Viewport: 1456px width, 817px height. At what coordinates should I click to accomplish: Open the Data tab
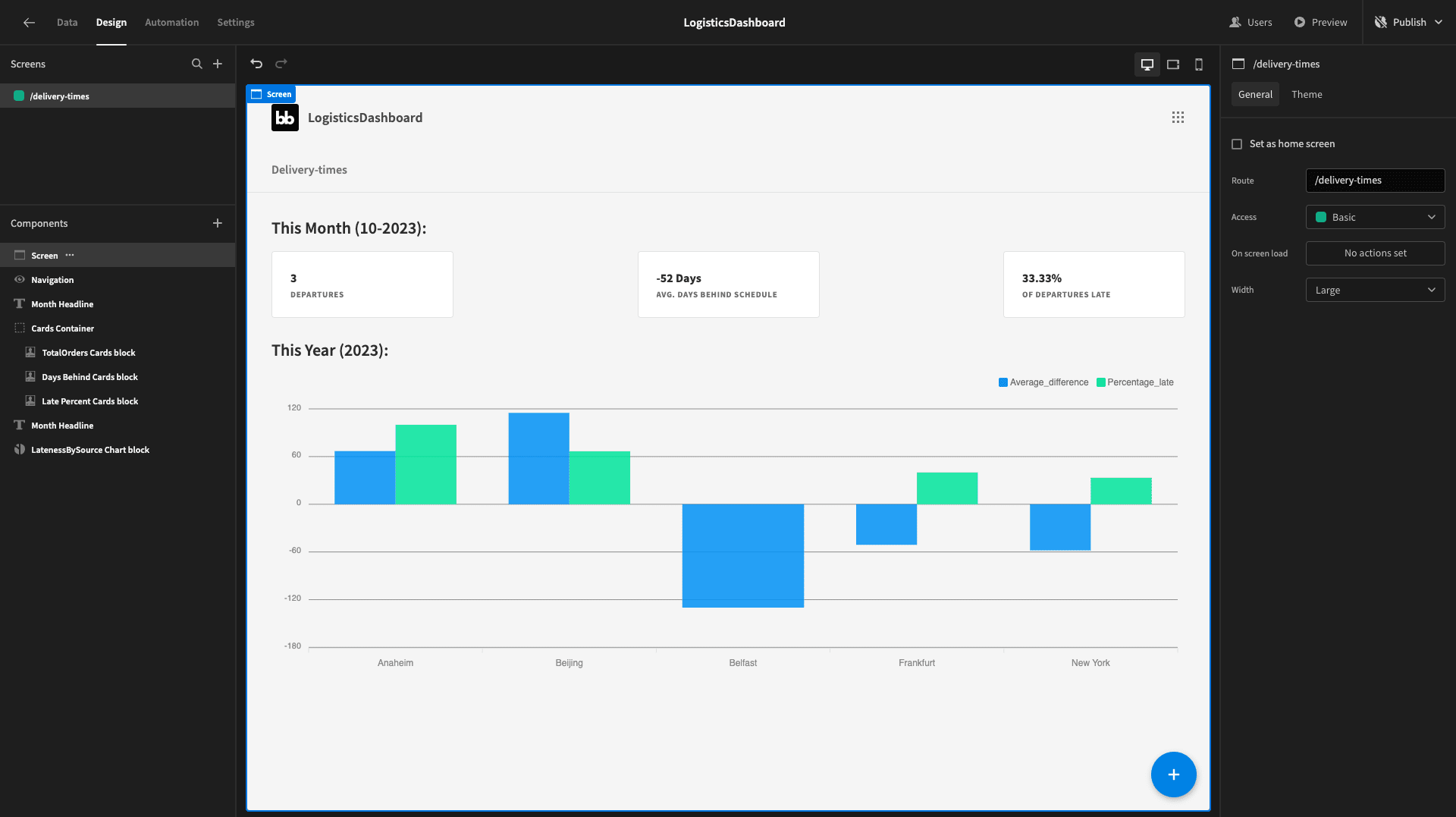coord(67,23)
